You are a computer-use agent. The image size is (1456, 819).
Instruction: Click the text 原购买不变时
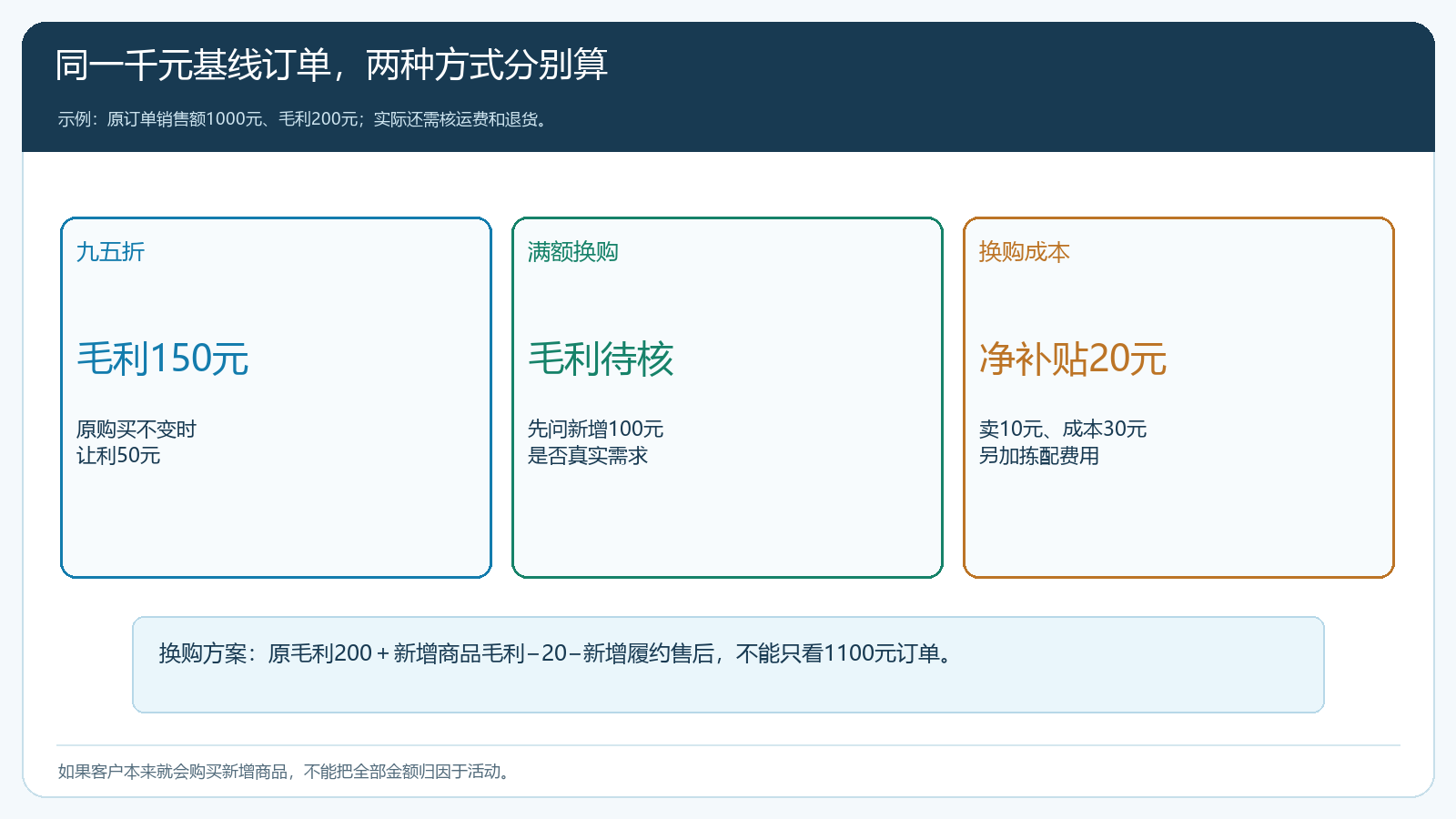[x=136, y=430]
